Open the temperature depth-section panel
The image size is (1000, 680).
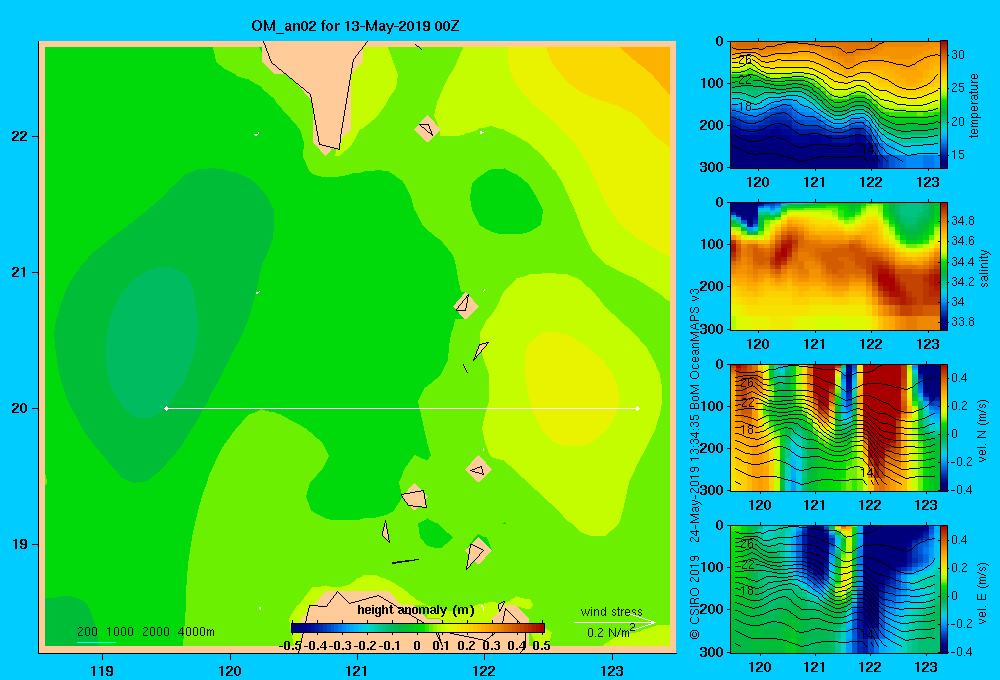coord(835,105)
